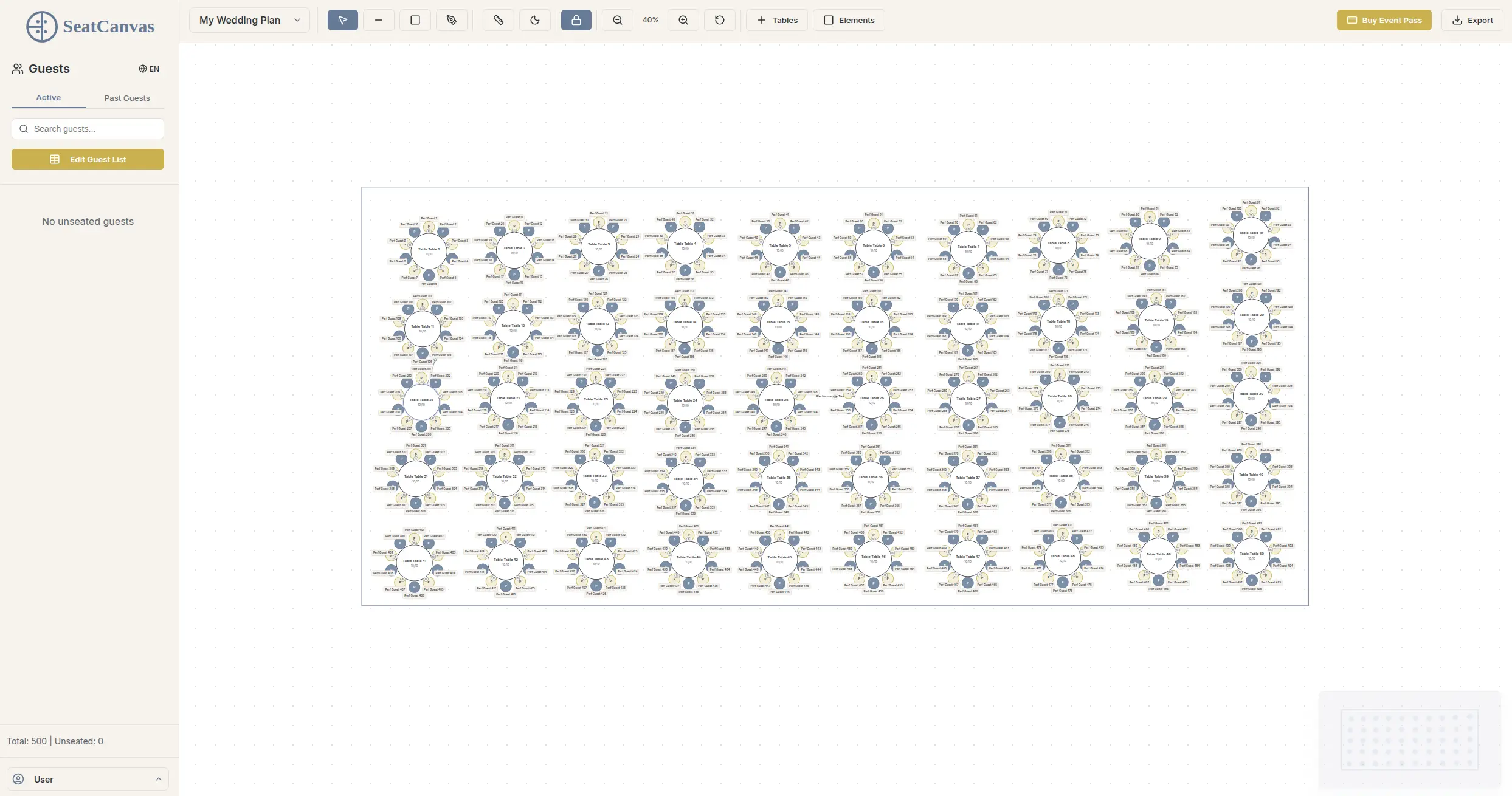
Task: Select Table Table 25 on canvas
Action: [776, 402]
